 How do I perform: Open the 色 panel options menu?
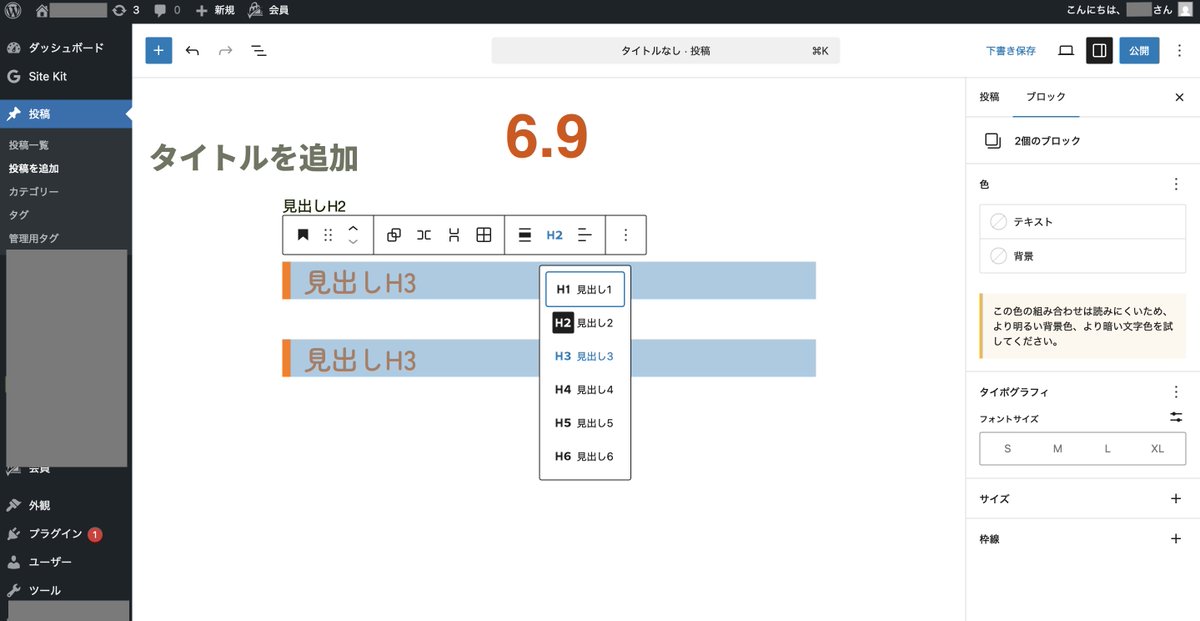pyautogui.click(x=1176, y=185)
